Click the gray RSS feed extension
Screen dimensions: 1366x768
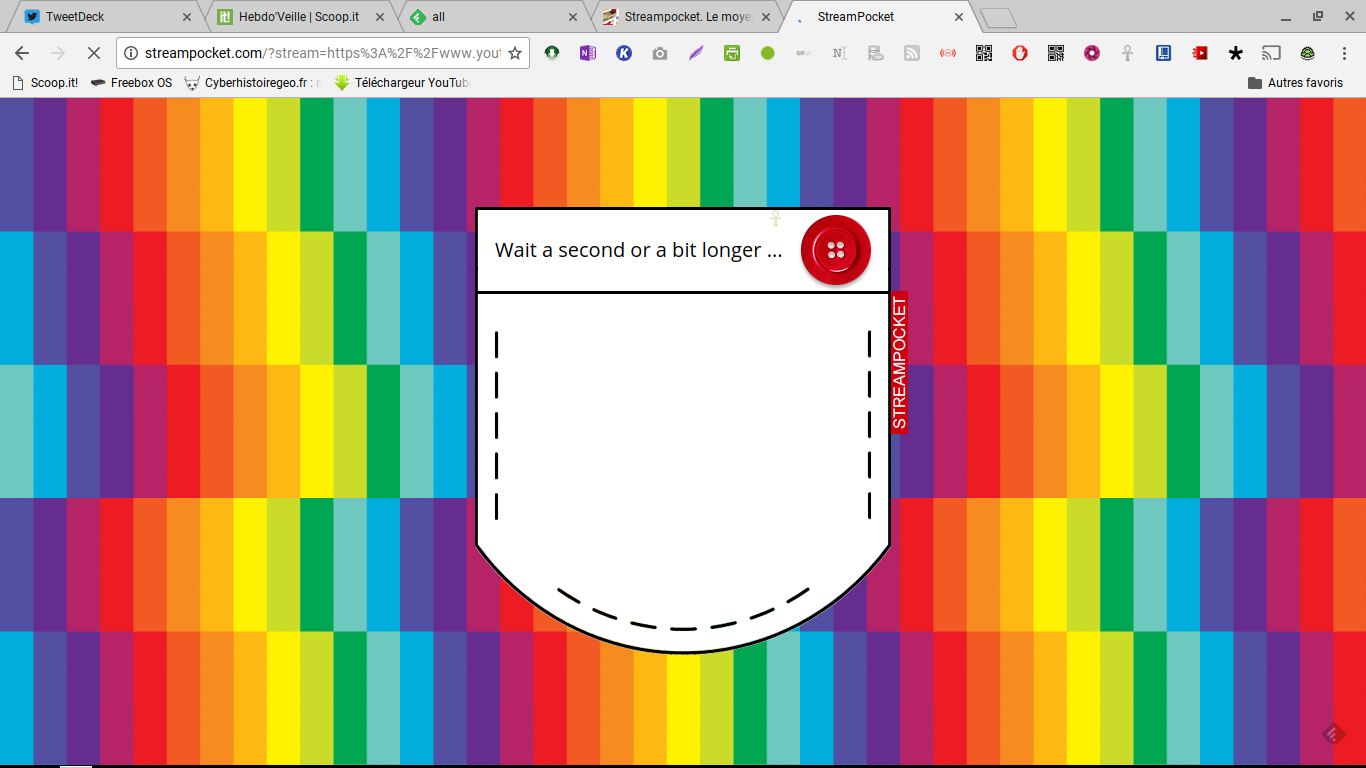tap(912, 53)
